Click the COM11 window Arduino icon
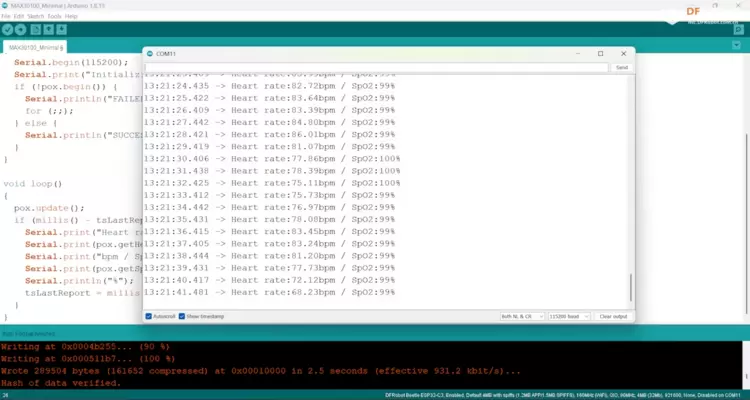 tap(150, 53)
